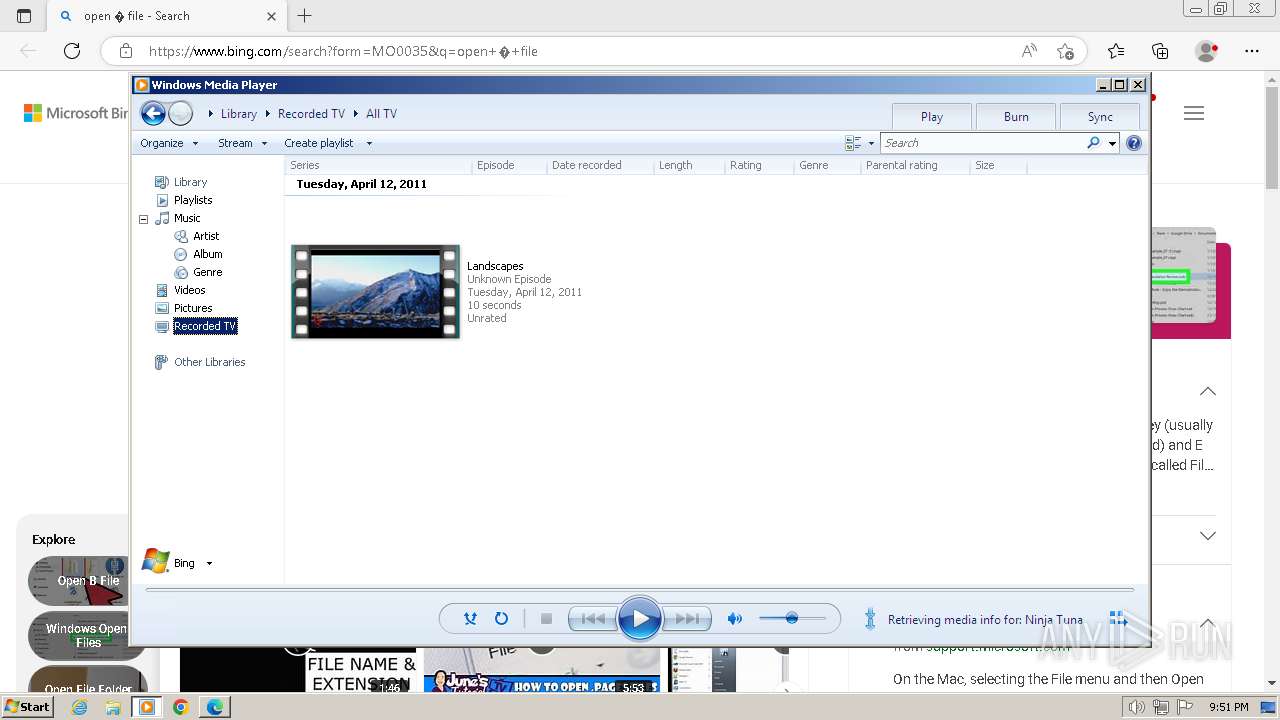Sort by Parental rating column header
This screenshot has height=720, width=1280.
click(916, 165)
